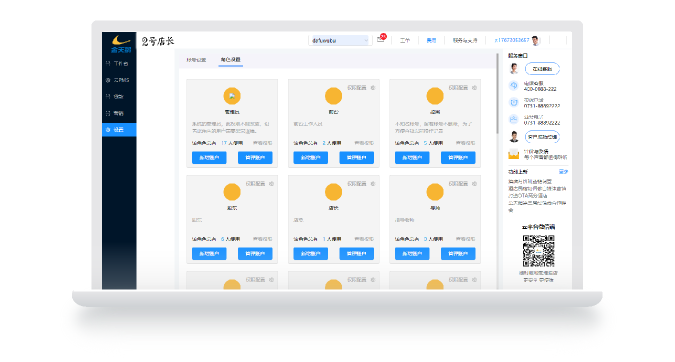Screen dimensions: 675x362
Task: Click the vertical scrollbar beside the role cards
Action: click(x=497, y=93)
